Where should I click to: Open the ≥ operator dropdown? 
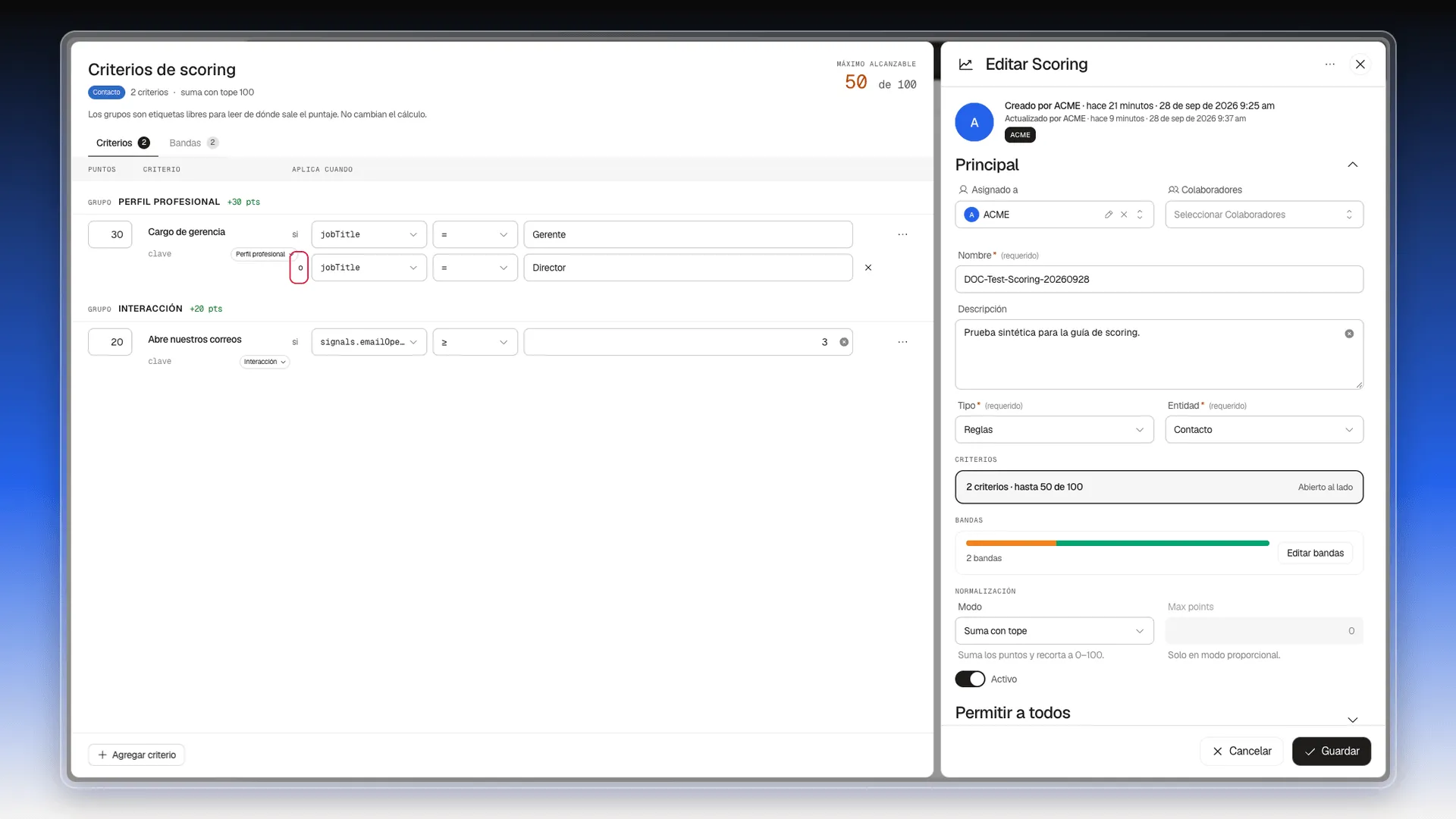475,342
